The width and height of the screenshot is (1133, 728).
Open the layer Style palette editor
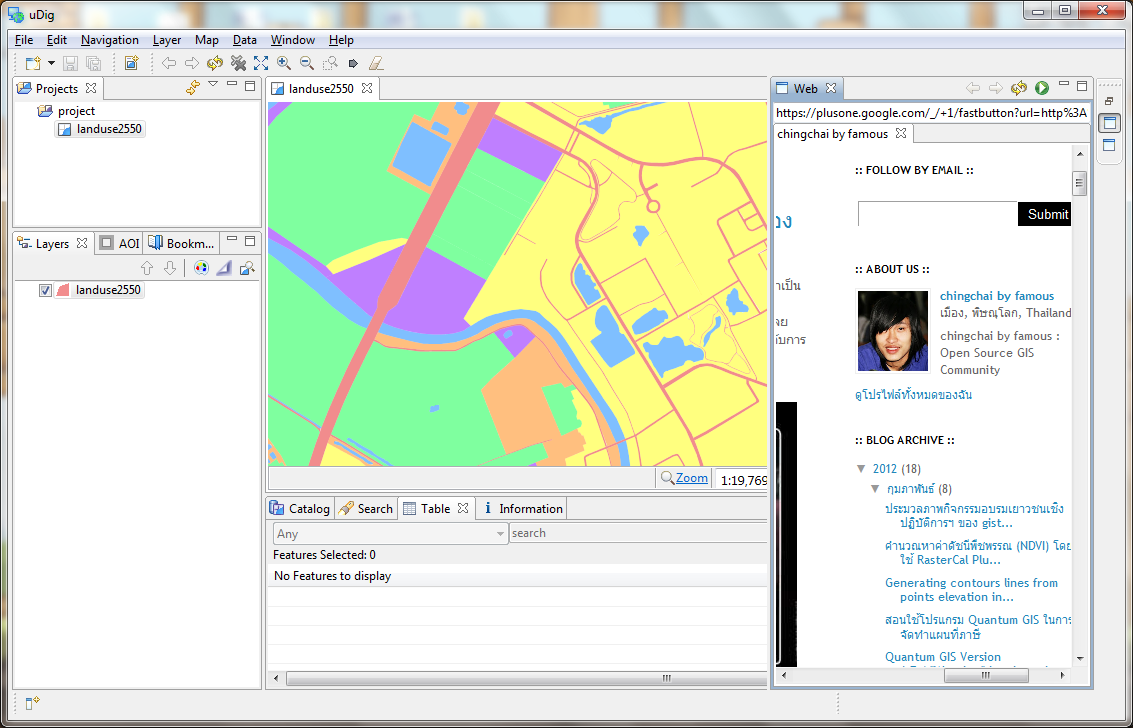(201, 267)
